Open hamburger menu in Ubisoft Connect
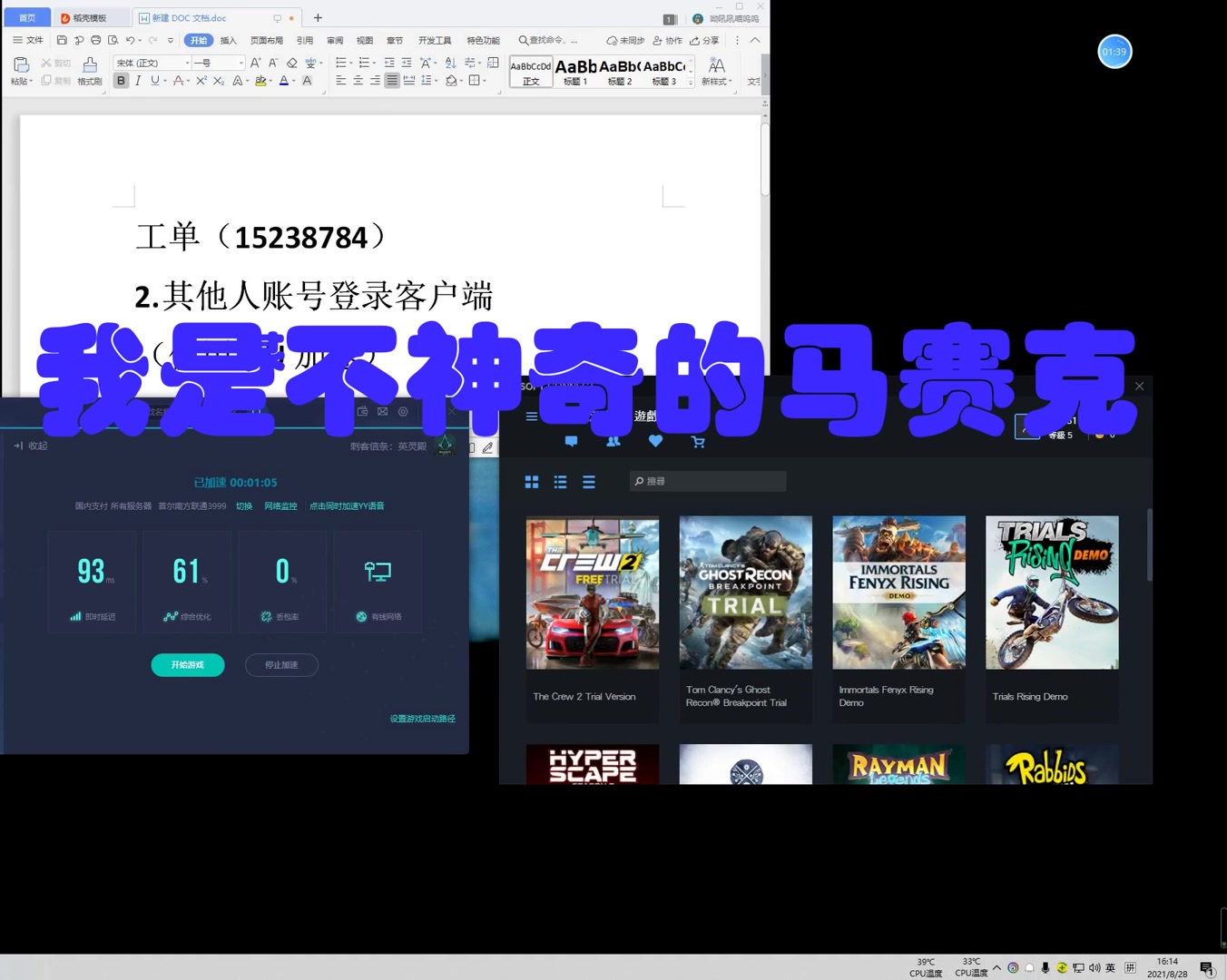Viewport: 1227px width, 980px height. click(532, 416)
